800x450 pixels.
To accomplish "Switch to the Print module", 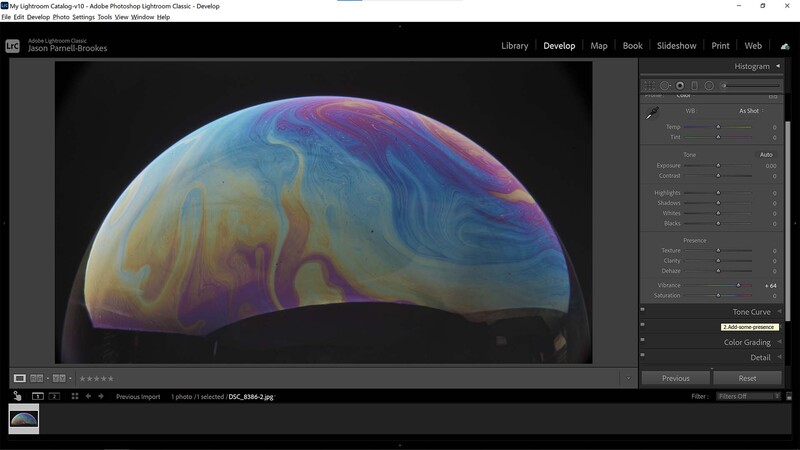I will click(720, 46).
